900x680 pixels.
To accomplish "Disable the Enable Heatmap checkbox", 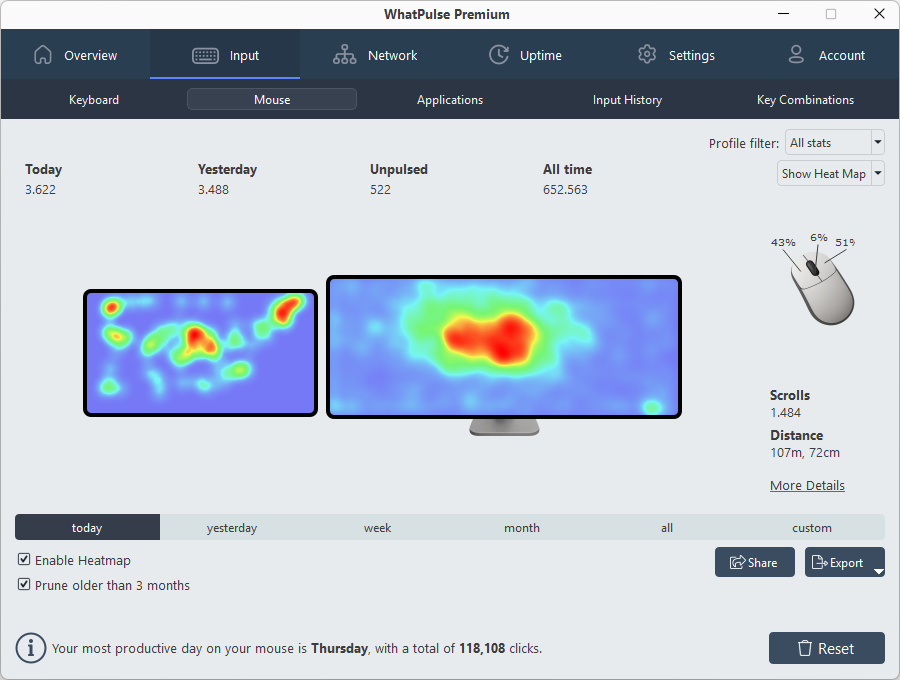I will pyautogui.click(x=24, y=560).
